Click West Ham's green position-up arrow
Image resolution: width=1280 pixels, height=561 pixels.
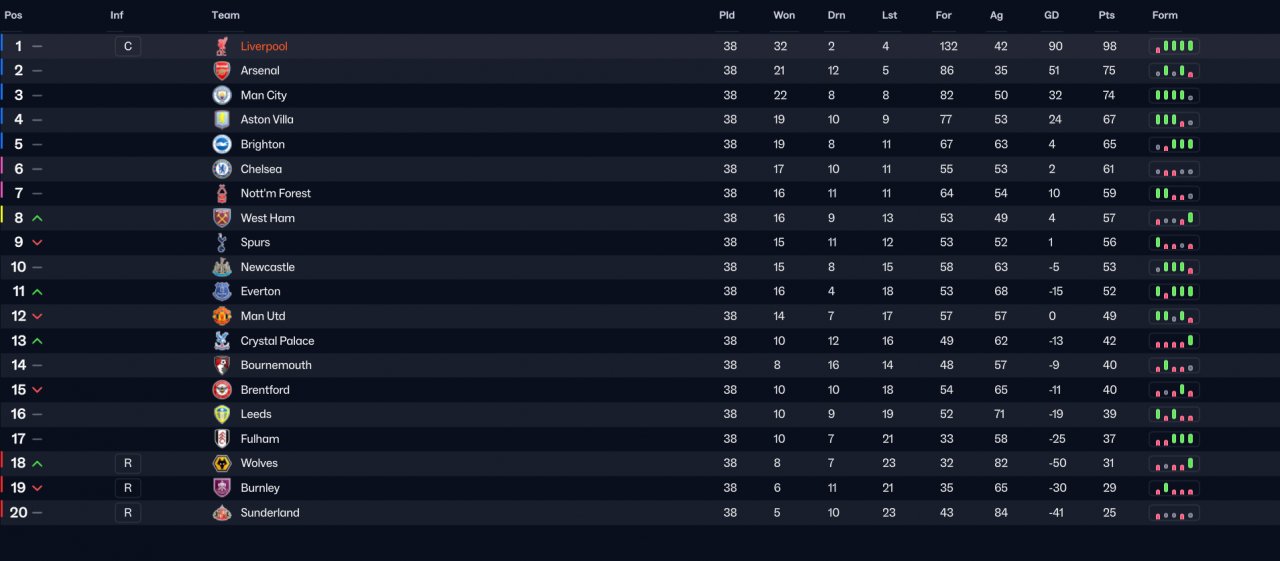click(37, 218)
